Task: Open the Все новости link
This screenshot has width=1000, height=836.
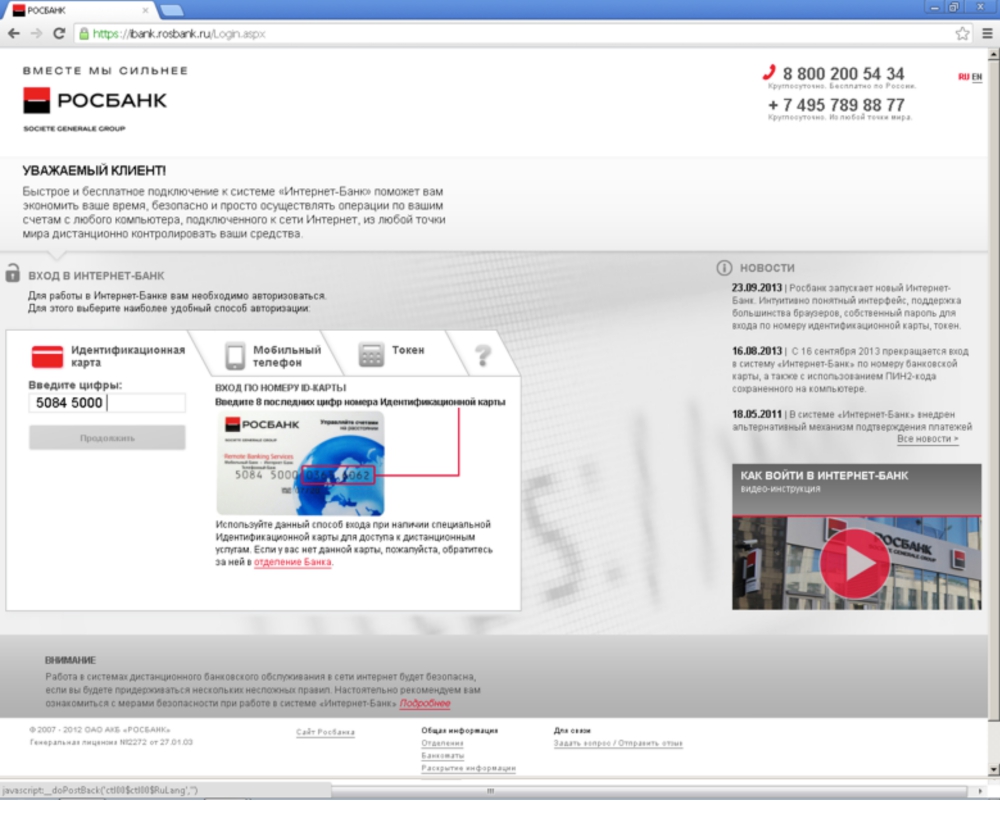Action: [x=927, y=439]
